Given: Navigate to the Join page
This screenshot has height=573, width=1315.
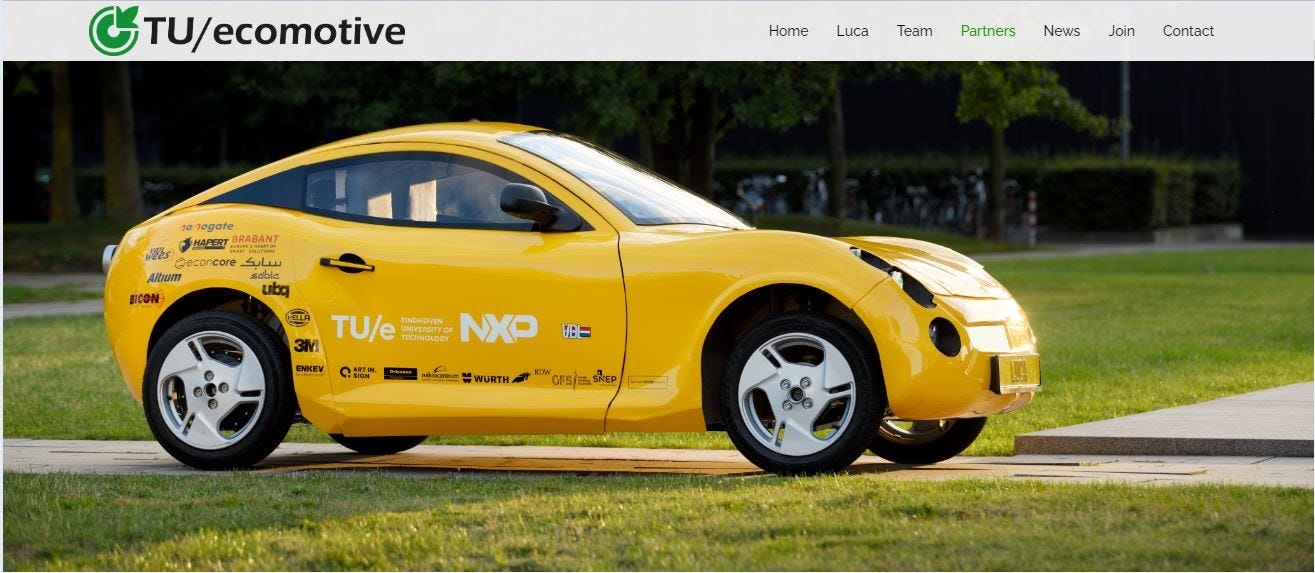Looking at the screenshot, I should click(x=1121, y=31).
